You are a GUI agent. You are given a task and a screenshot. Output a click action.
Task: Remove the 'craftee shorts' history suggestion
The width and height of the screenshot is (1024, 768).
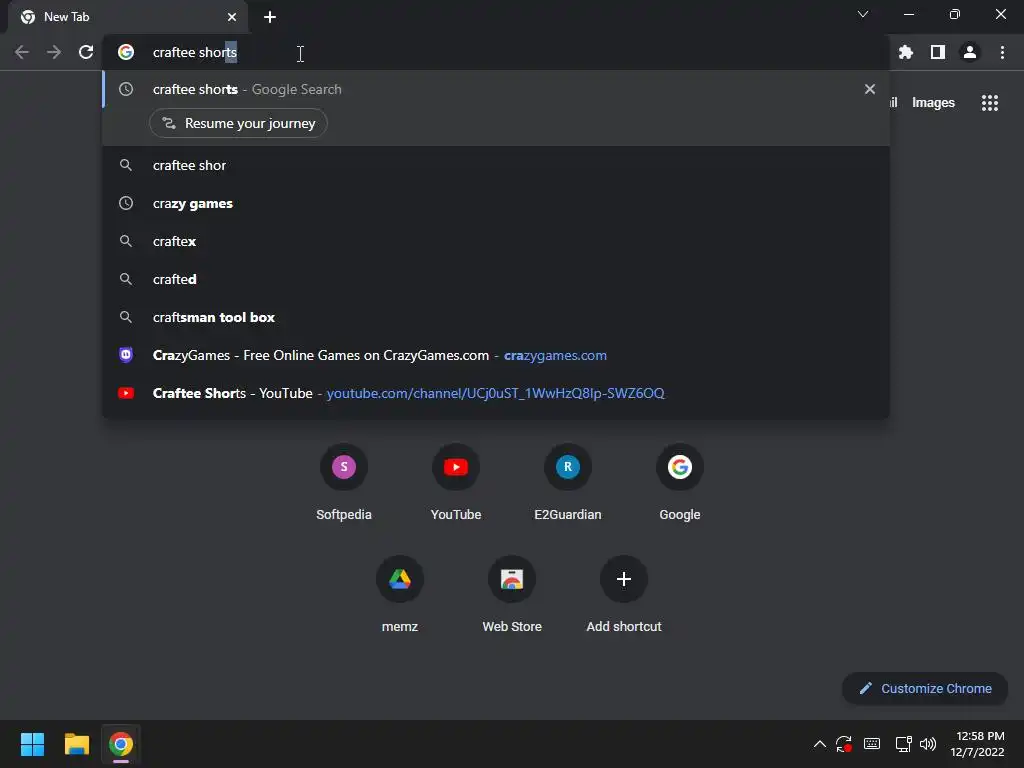pyautogui.click(x=870, y=89)
